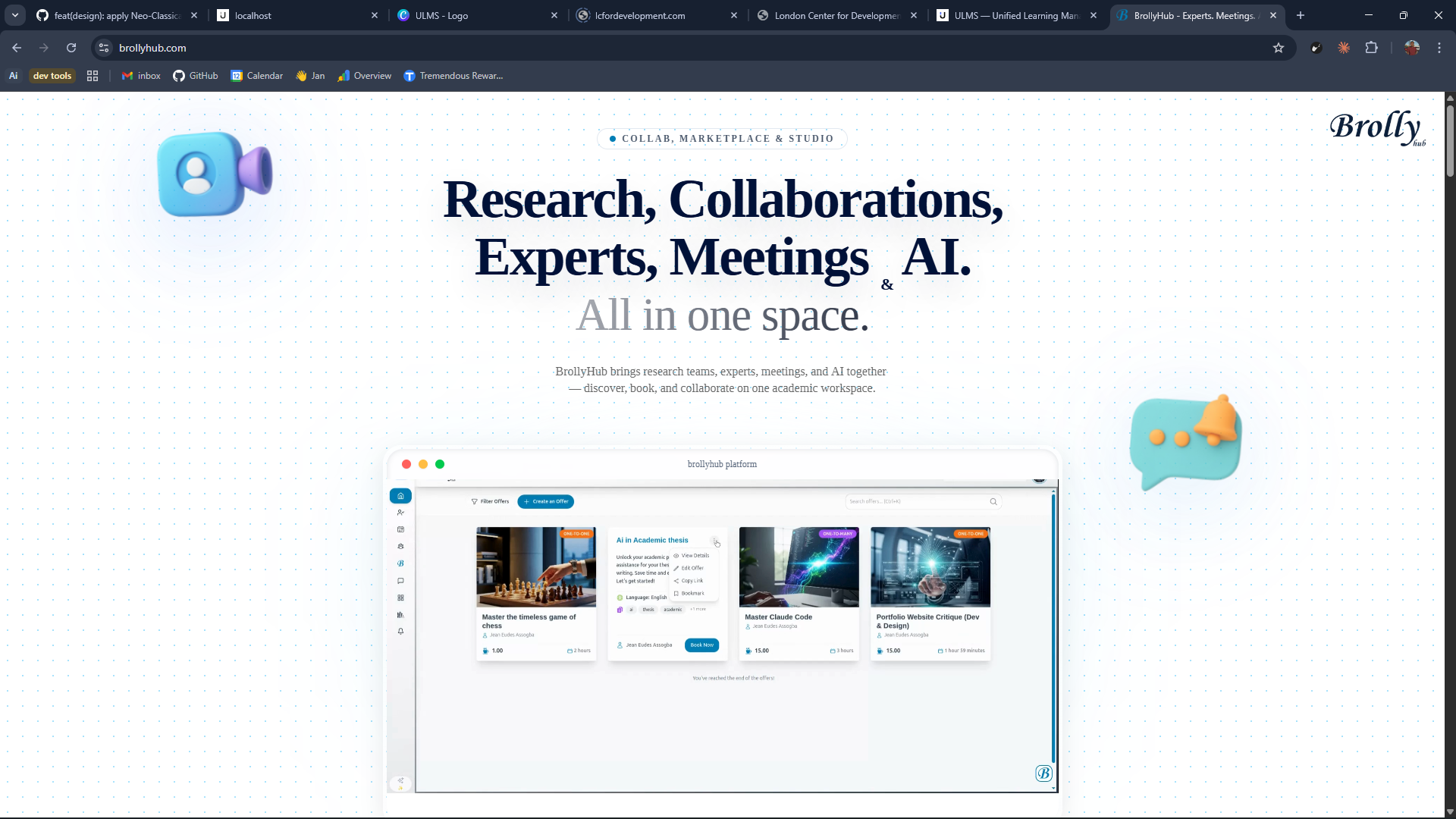Click the Collab, Marketplace & Studio badge
This screenshot has width=1456, height=819.
click(721, 139)
